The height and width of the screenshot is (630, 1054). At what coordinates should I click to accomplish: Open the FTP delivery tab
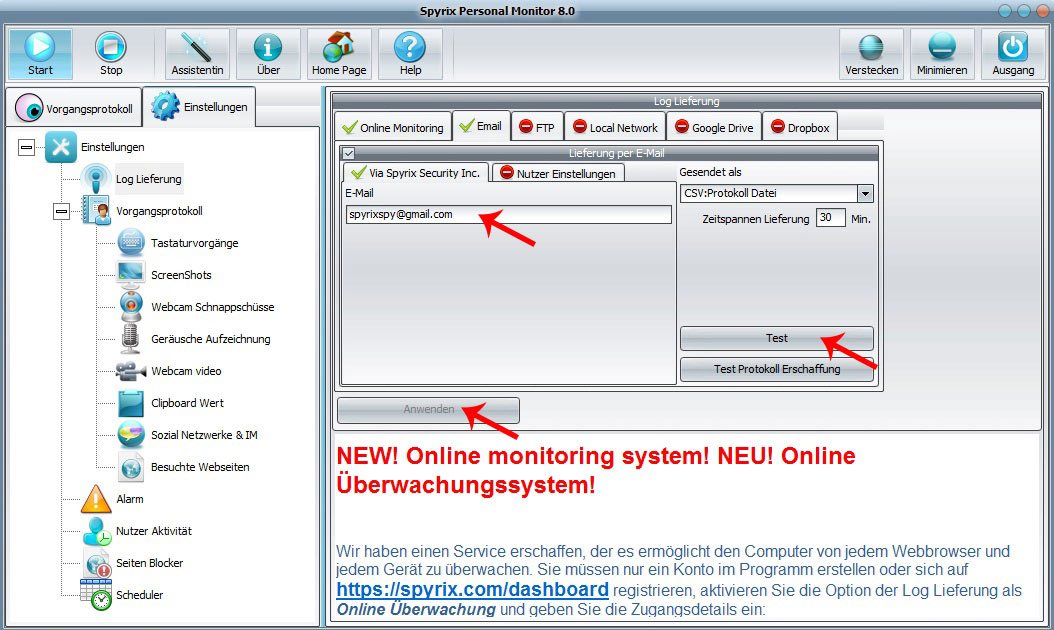click(537, 127)
